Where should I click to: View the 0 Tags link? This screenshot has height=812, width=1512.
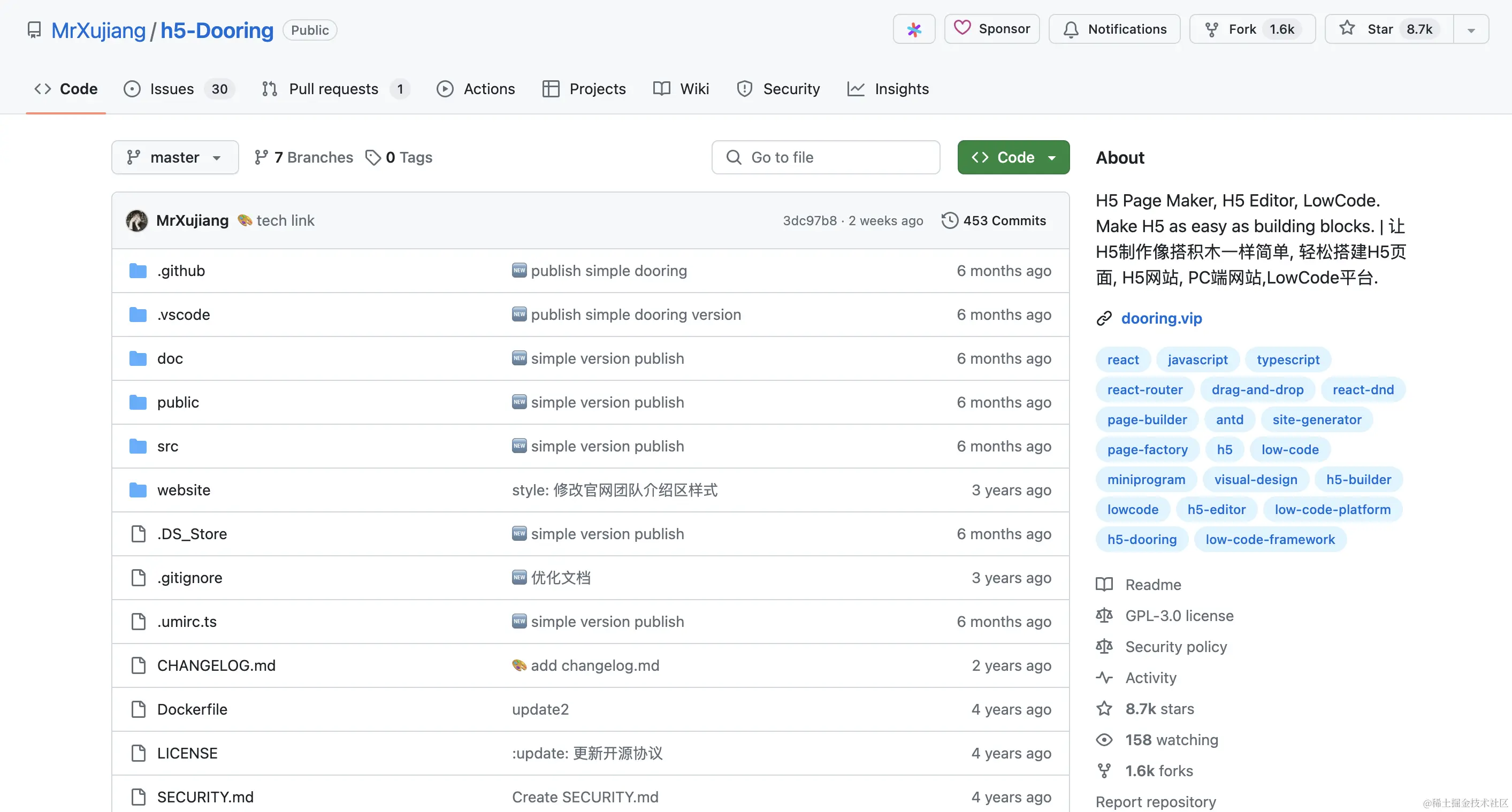(399, 157)
